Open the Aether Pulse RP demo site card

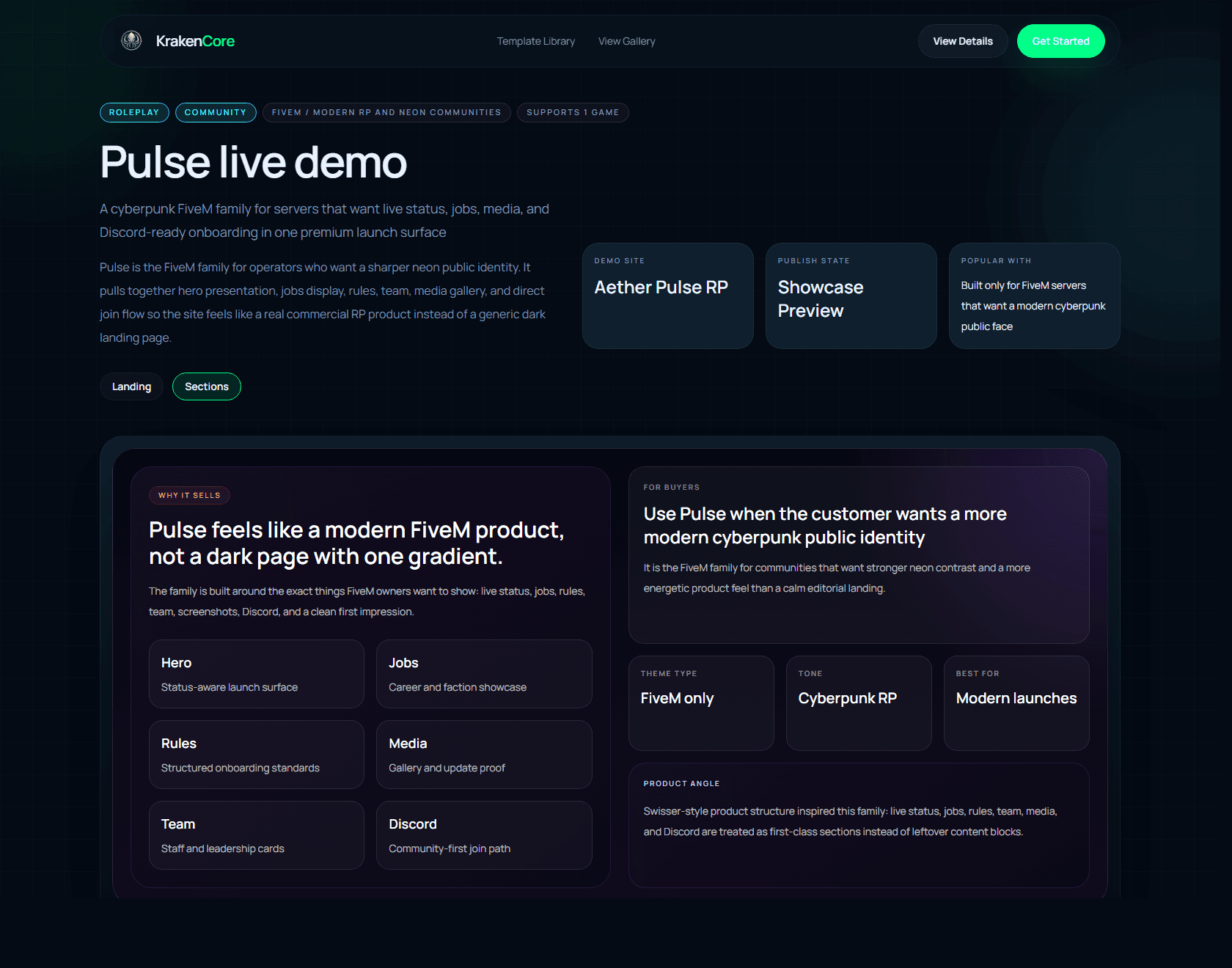(668, 296)
